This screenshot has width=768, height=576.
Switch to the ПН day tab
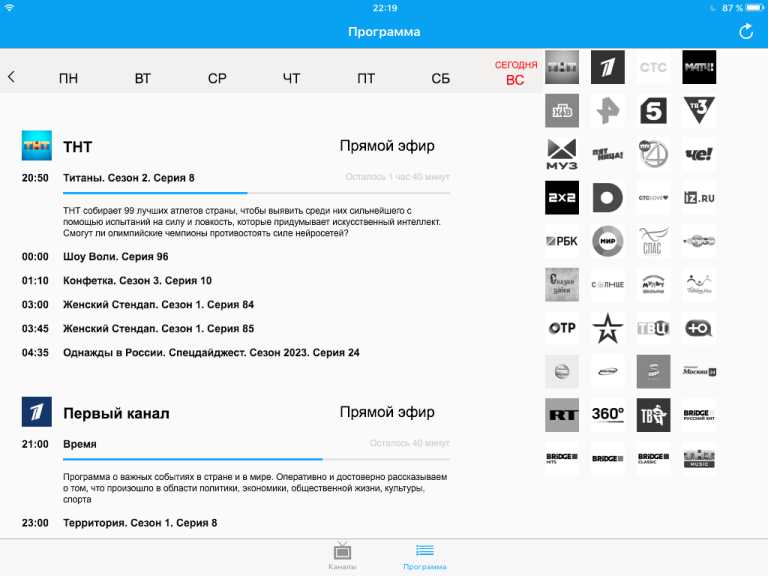pos(68,78)
